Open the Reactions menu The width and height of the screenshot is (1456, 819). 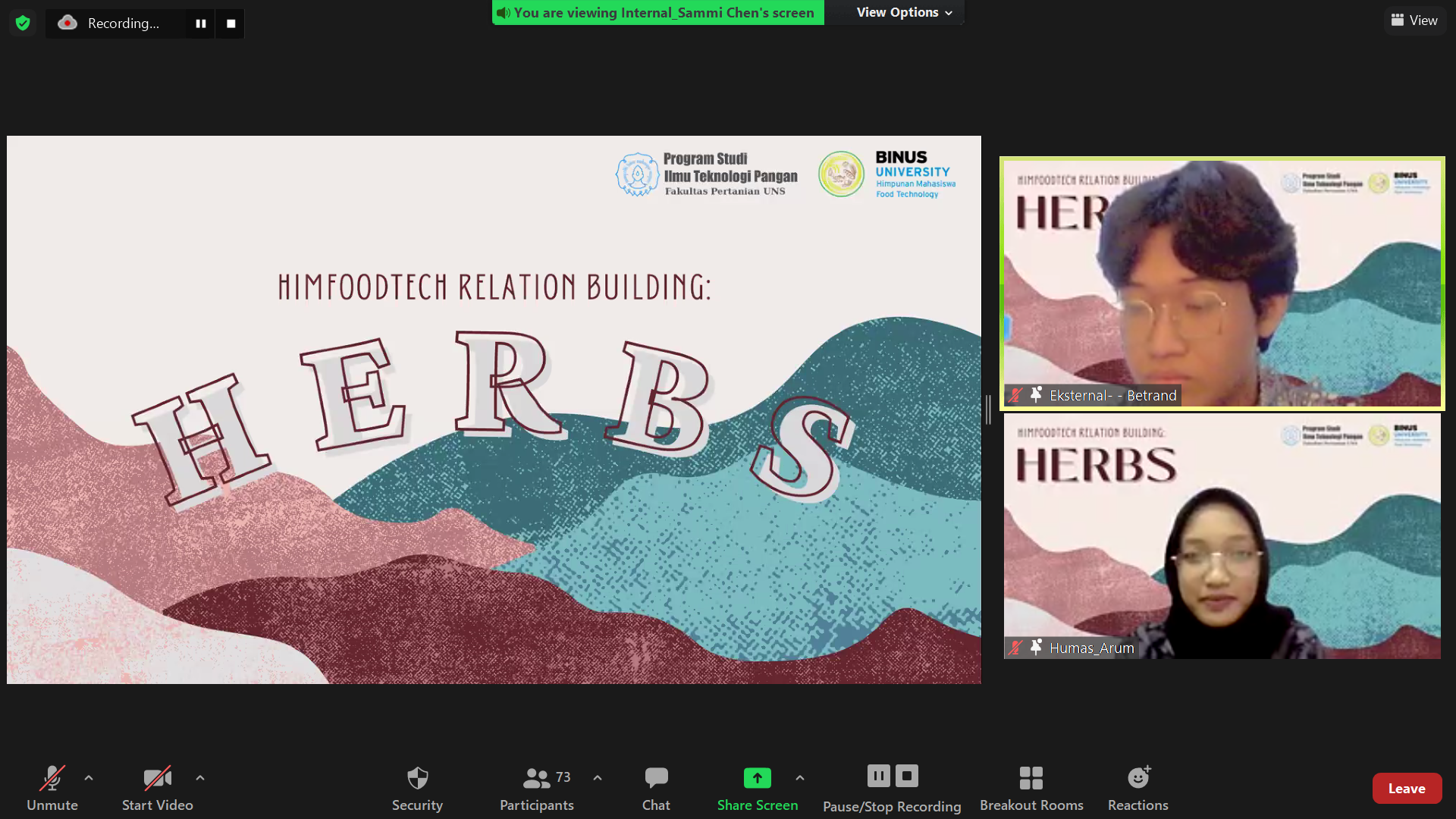coord(1137,788)
